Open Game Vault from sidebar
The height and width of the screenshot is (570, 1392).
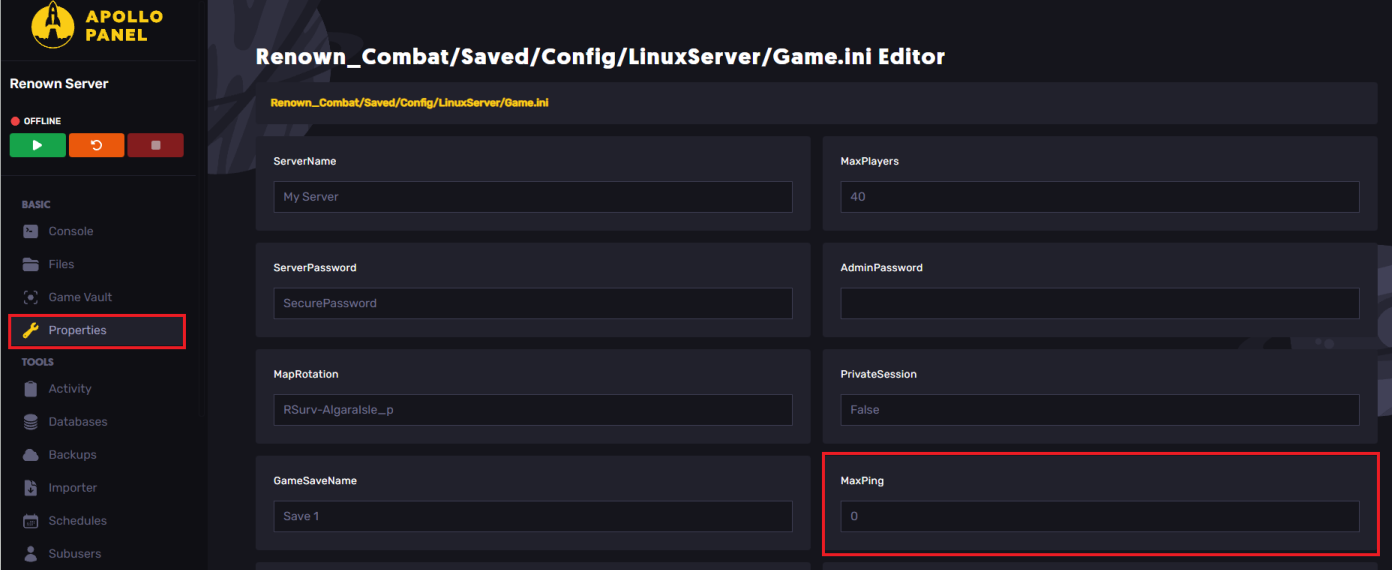pyautogui.click(x=80, y=297)
